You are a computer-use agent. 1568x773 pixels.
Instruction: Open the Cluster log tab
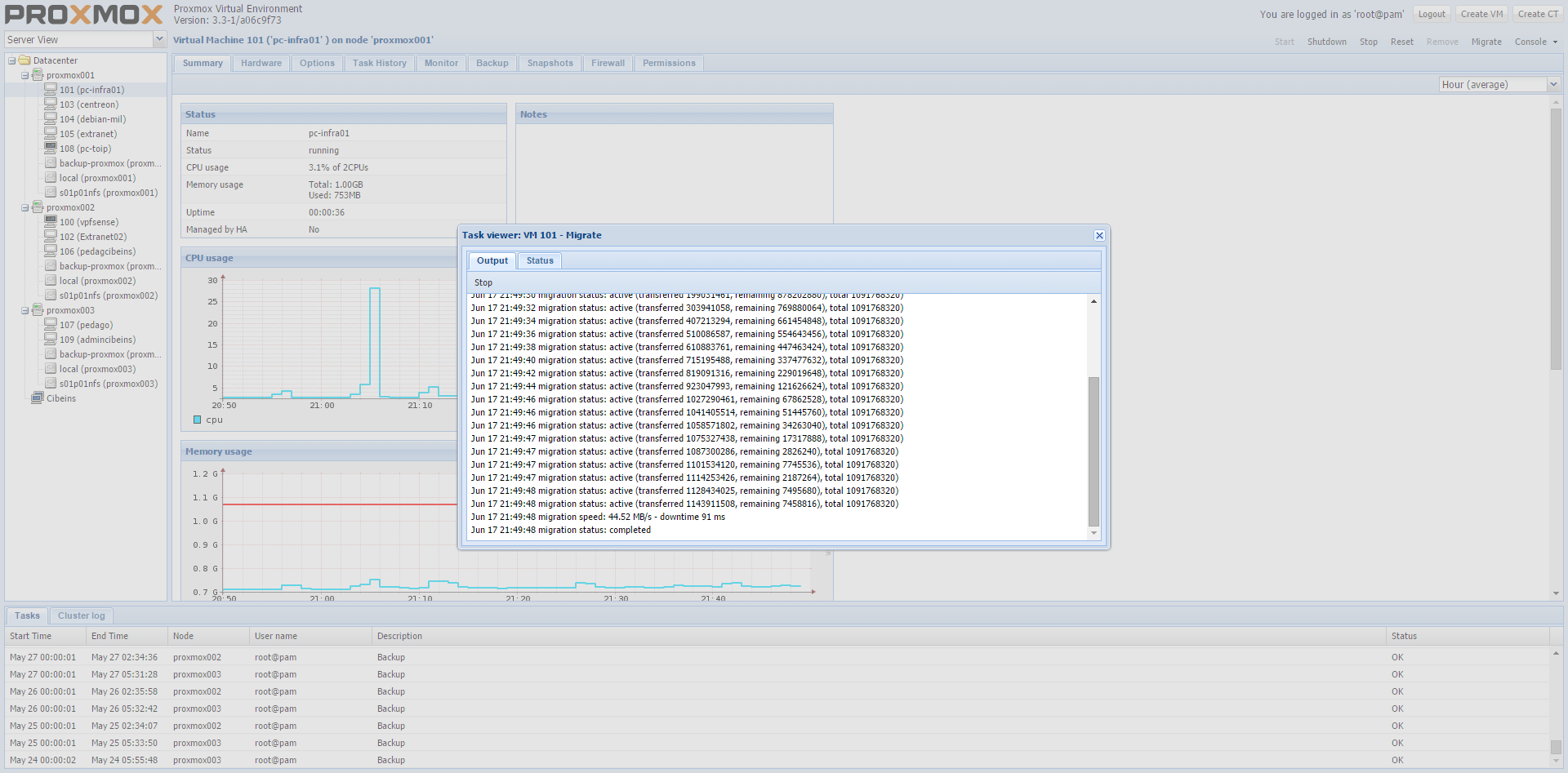tap(82, 615)
